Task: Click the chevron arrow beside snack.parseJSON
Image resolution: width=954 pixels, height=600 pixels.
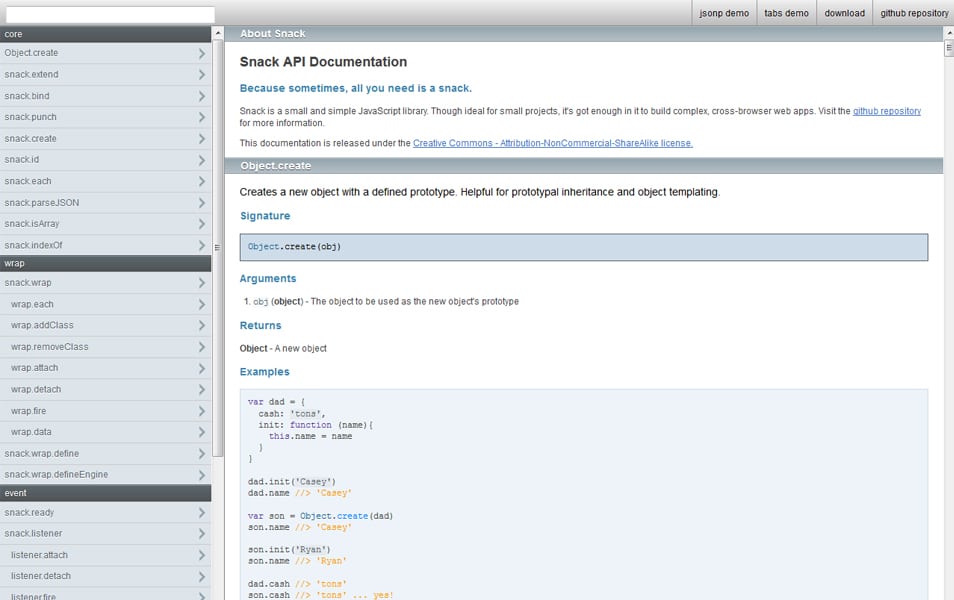Action: (201, 203)
